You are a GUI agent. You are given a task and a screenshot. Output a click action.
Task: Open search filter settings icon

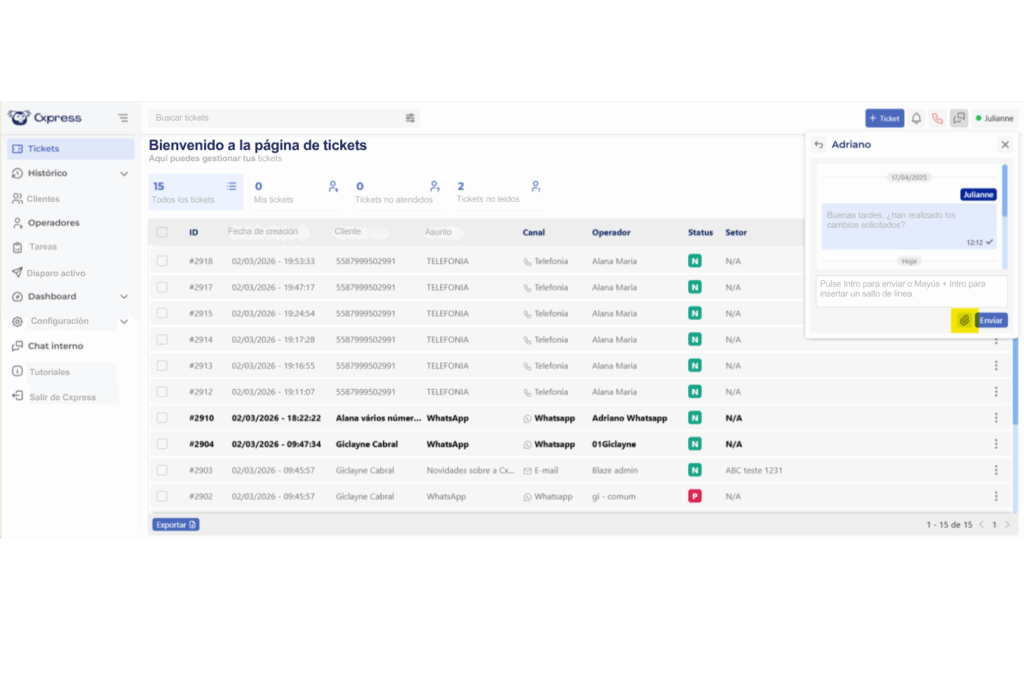tap(410, 118)
